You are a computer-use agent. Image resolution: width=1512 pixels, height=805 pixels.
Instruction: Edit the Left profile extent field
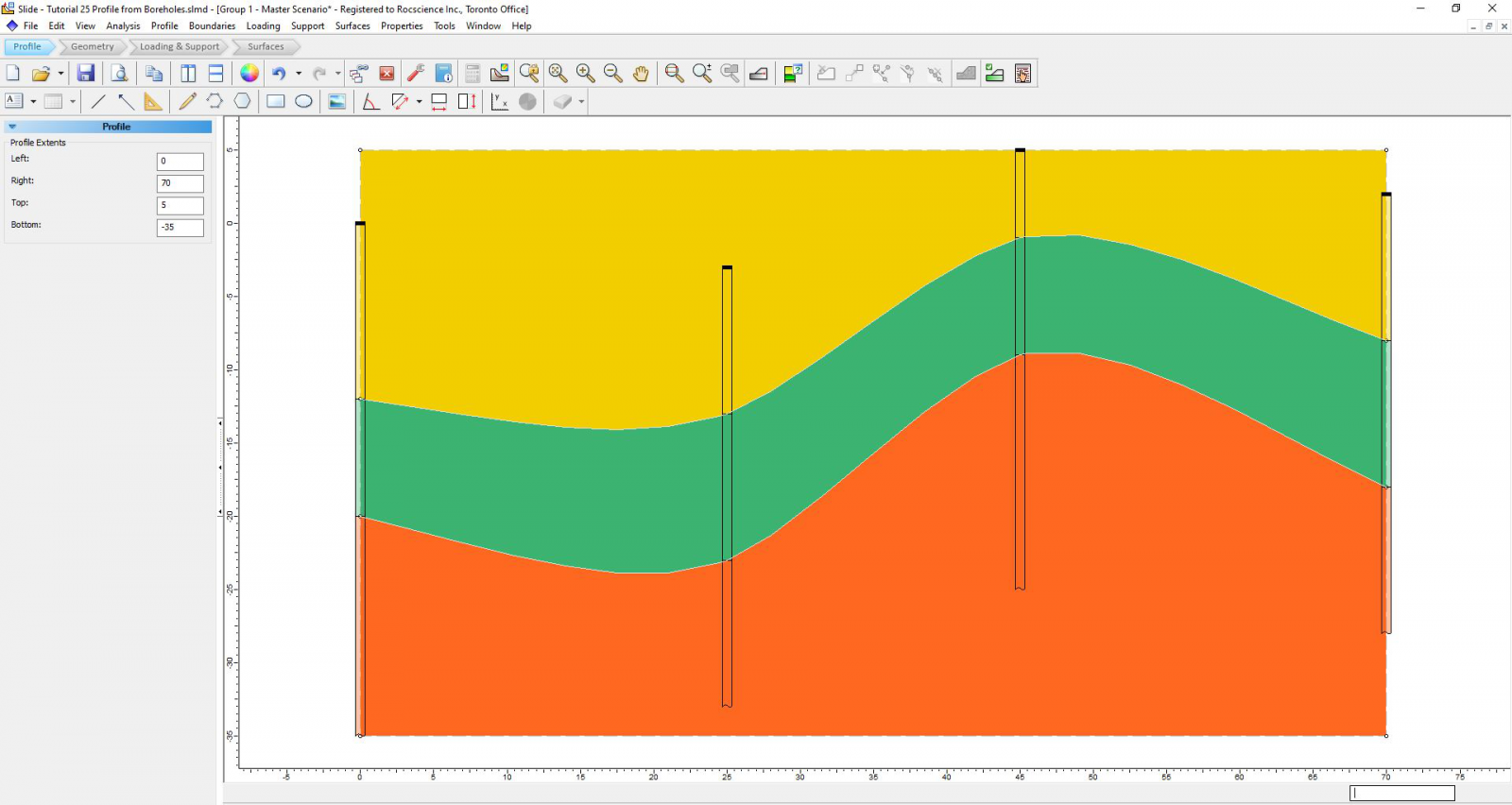coord(180,162)
